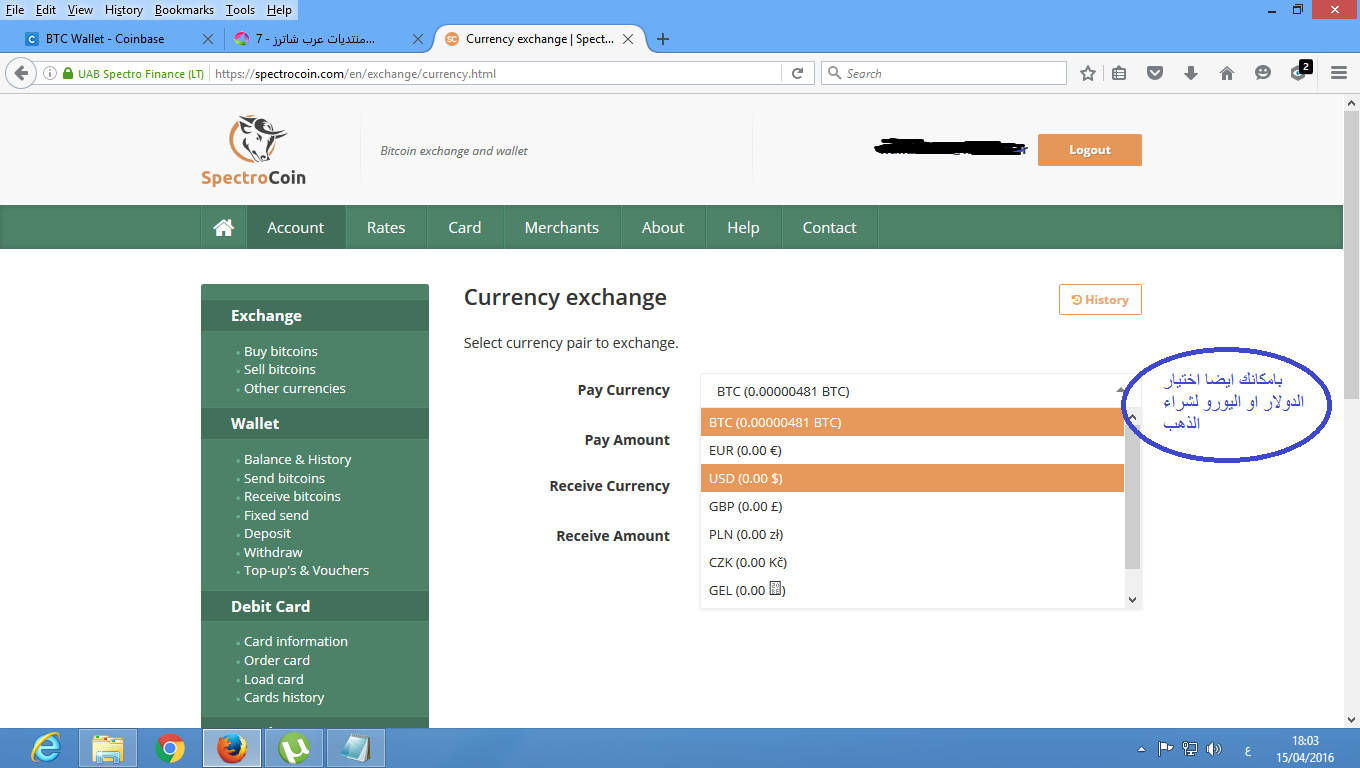Close the BTC Wallet - Coinbase tab

pos(208,39)
